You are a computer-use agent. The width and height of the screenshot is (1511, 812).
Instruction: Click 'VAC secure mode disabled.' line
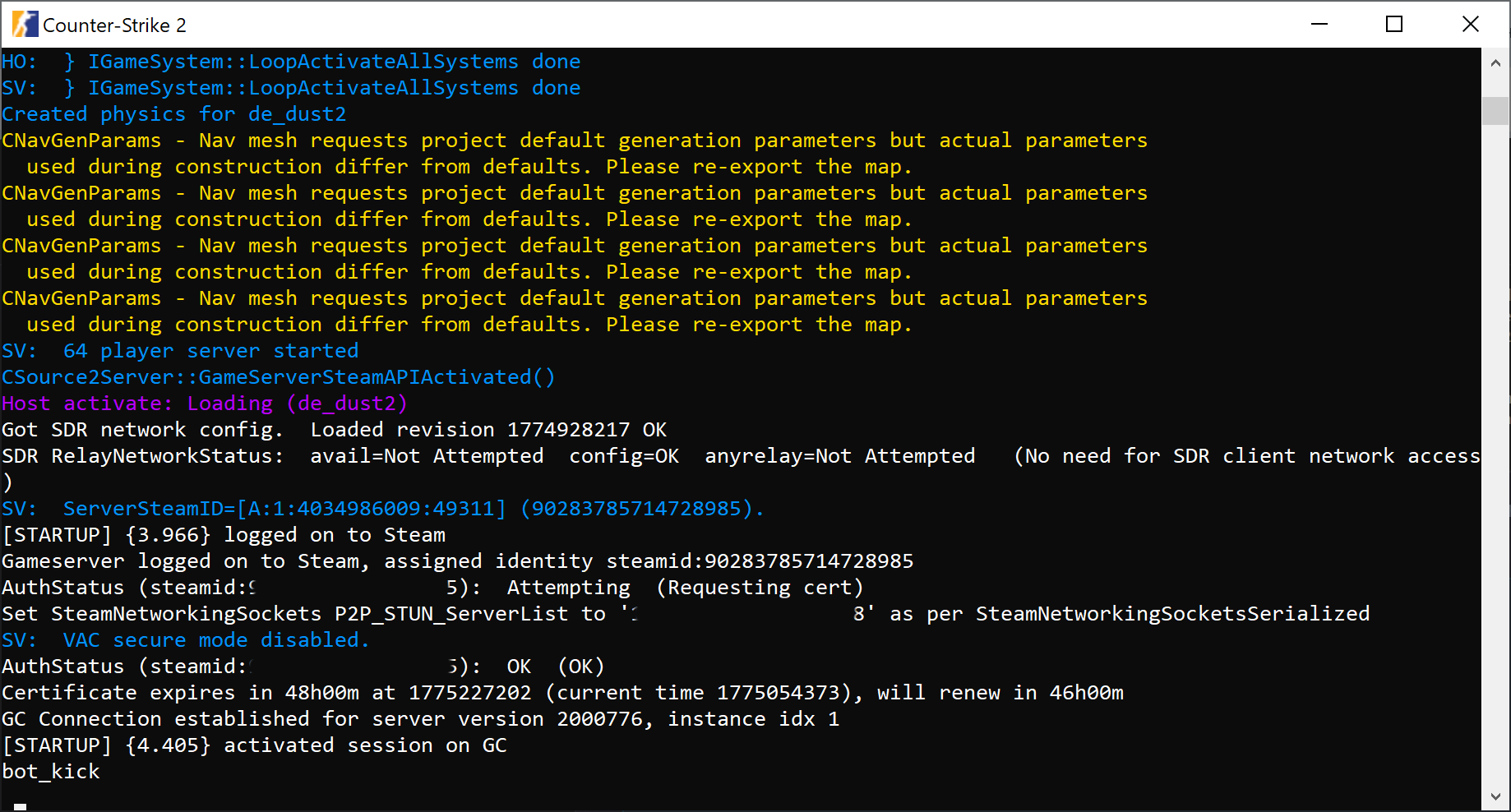(x=186, y=640)
